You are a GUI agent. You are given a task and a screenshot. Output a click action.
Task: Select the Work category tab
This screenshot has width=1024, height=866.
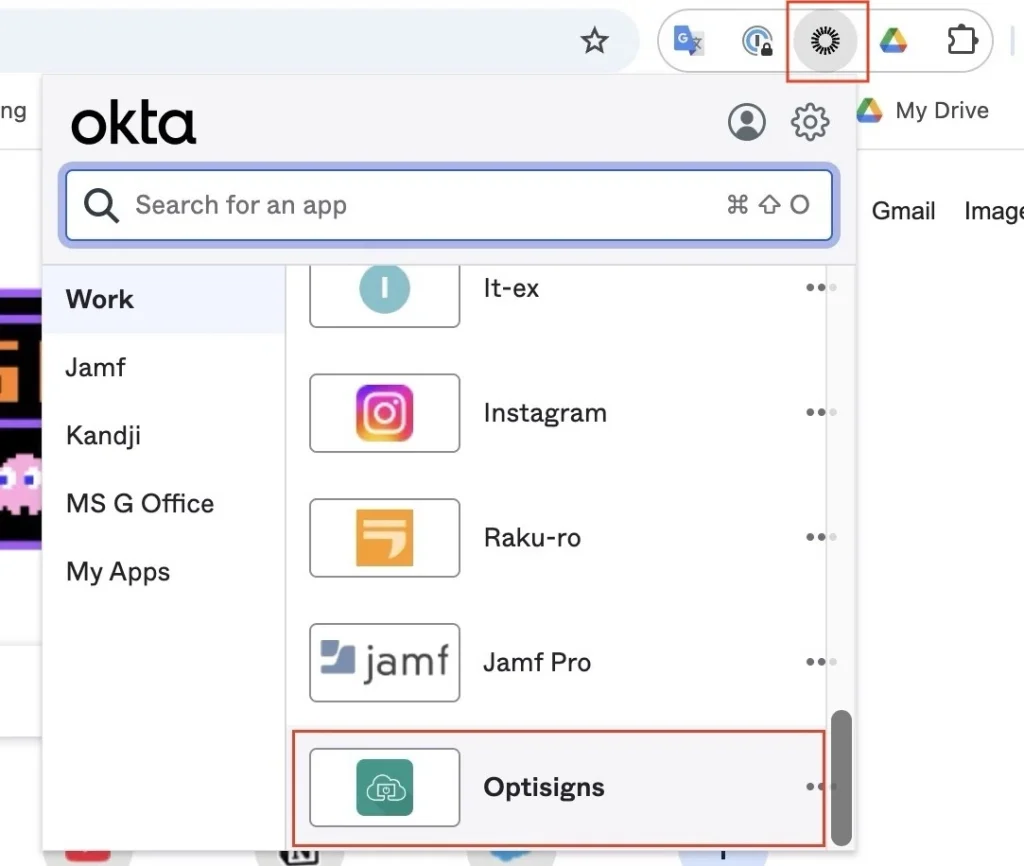pyautogui.click(x=100, y=299)
